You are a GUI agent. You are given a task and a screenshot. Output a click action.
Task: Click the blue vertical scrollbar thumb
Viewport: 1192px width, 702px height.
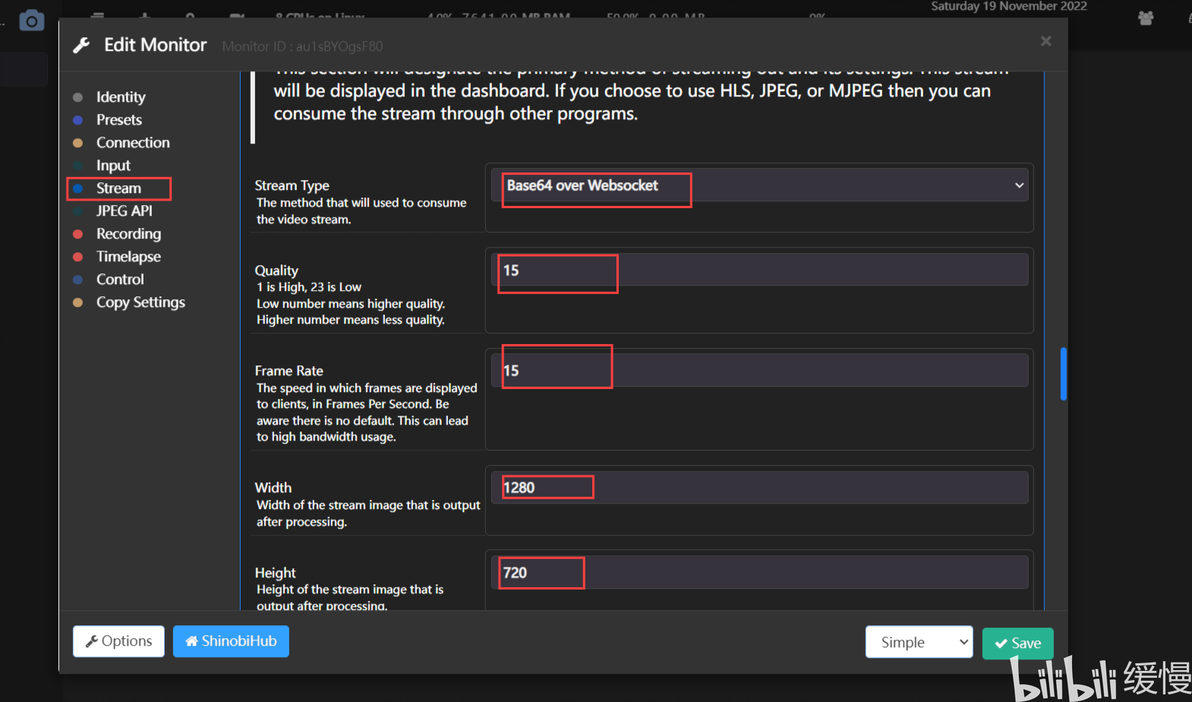pyautogui.click(x=1063, y=373)
